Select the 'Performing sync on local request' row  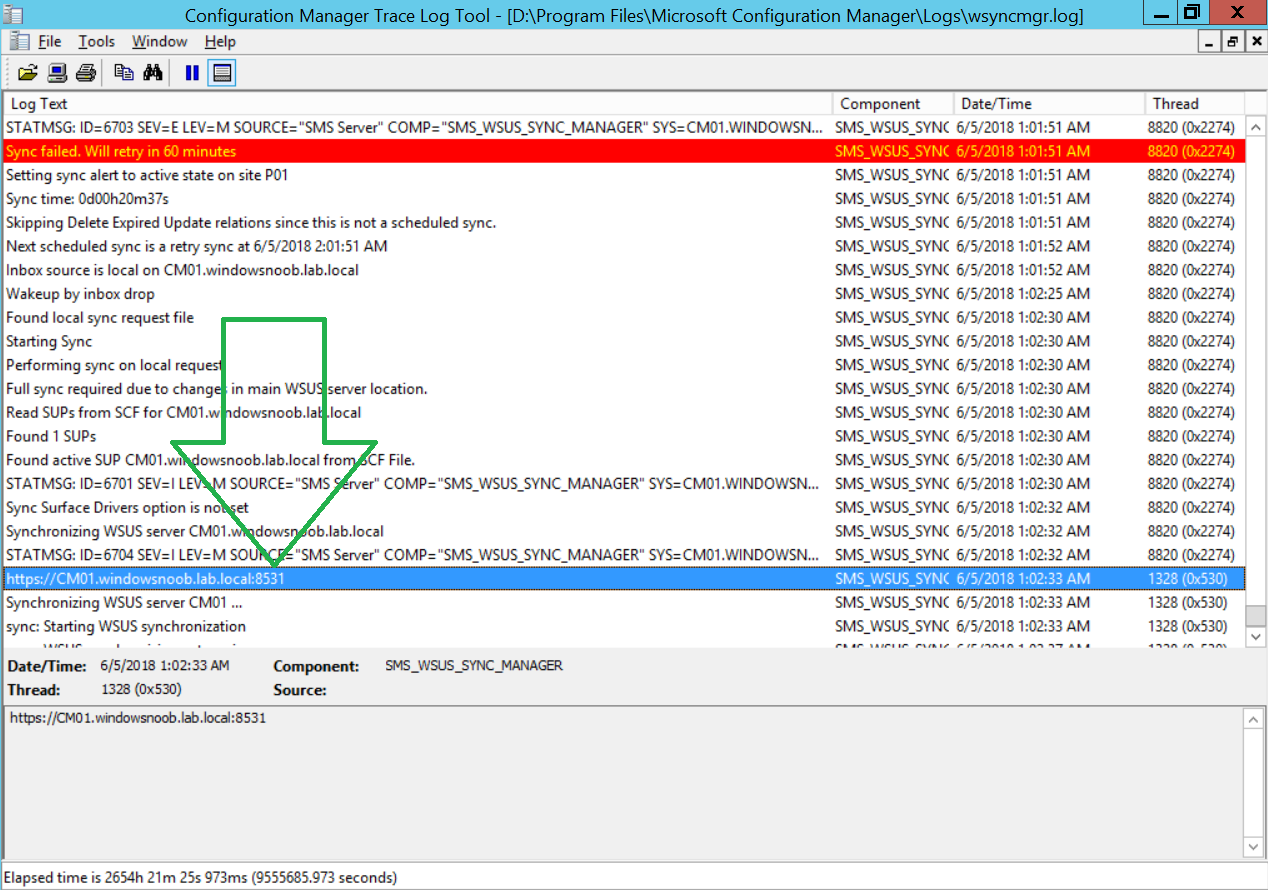[624, 365]
